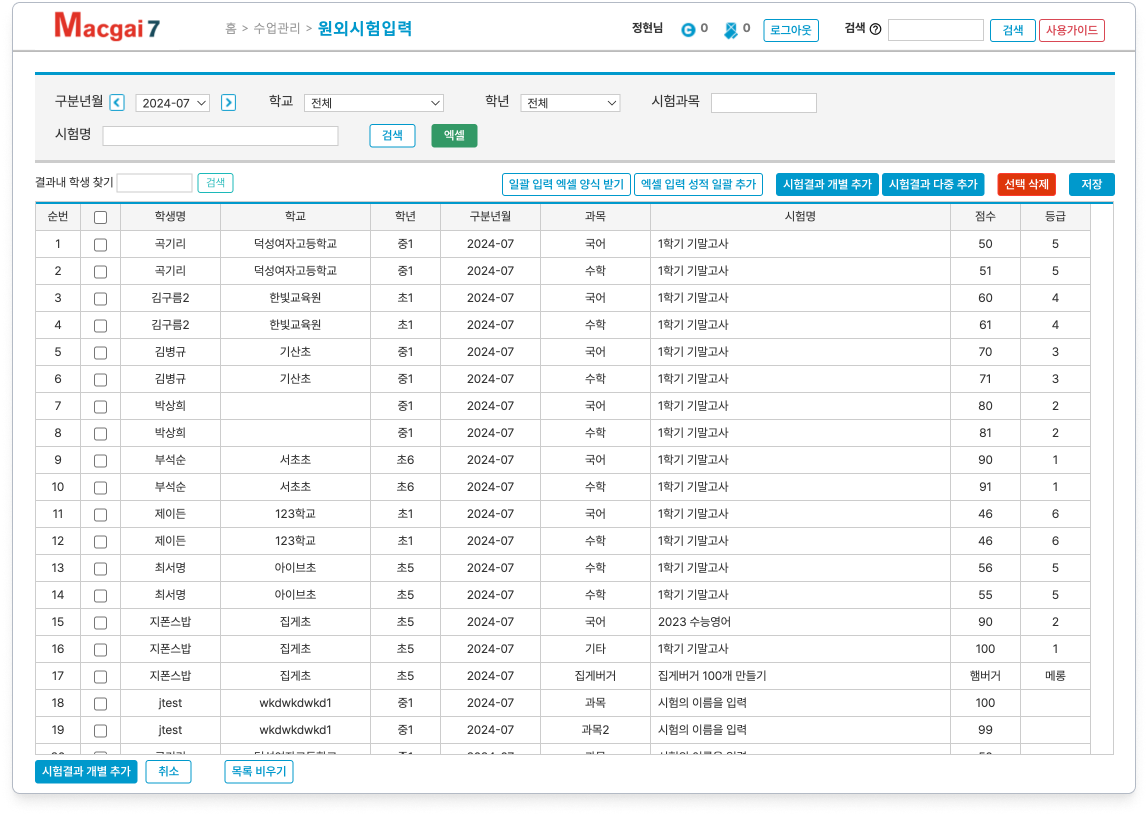The image size is (1148, 816).
Task: Toggle the select-all checkbox in table header
Action: (100, 217)
